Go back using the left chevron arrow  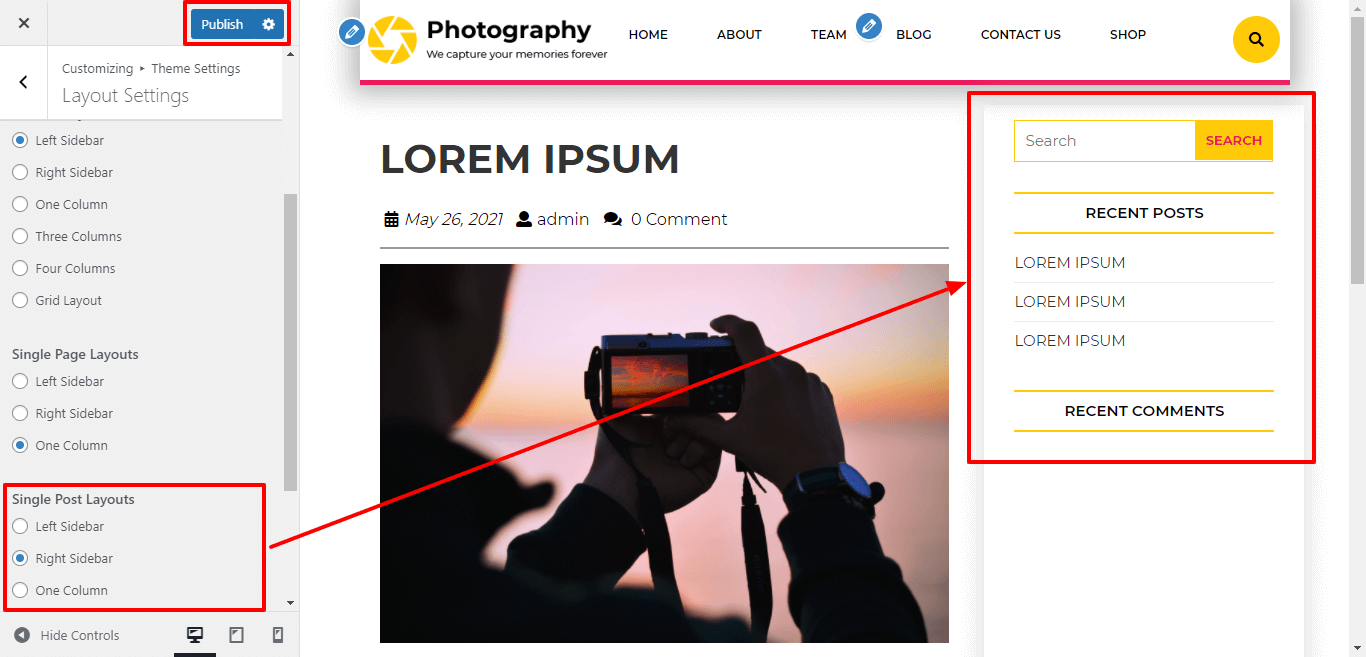[x=24, y=82]
